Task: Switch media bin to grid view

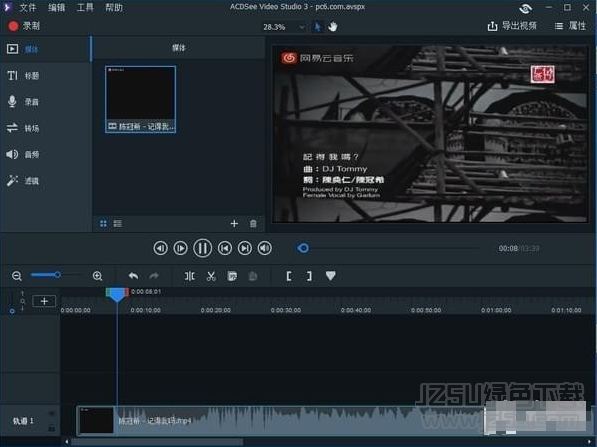Action: [x=103, y=224]
